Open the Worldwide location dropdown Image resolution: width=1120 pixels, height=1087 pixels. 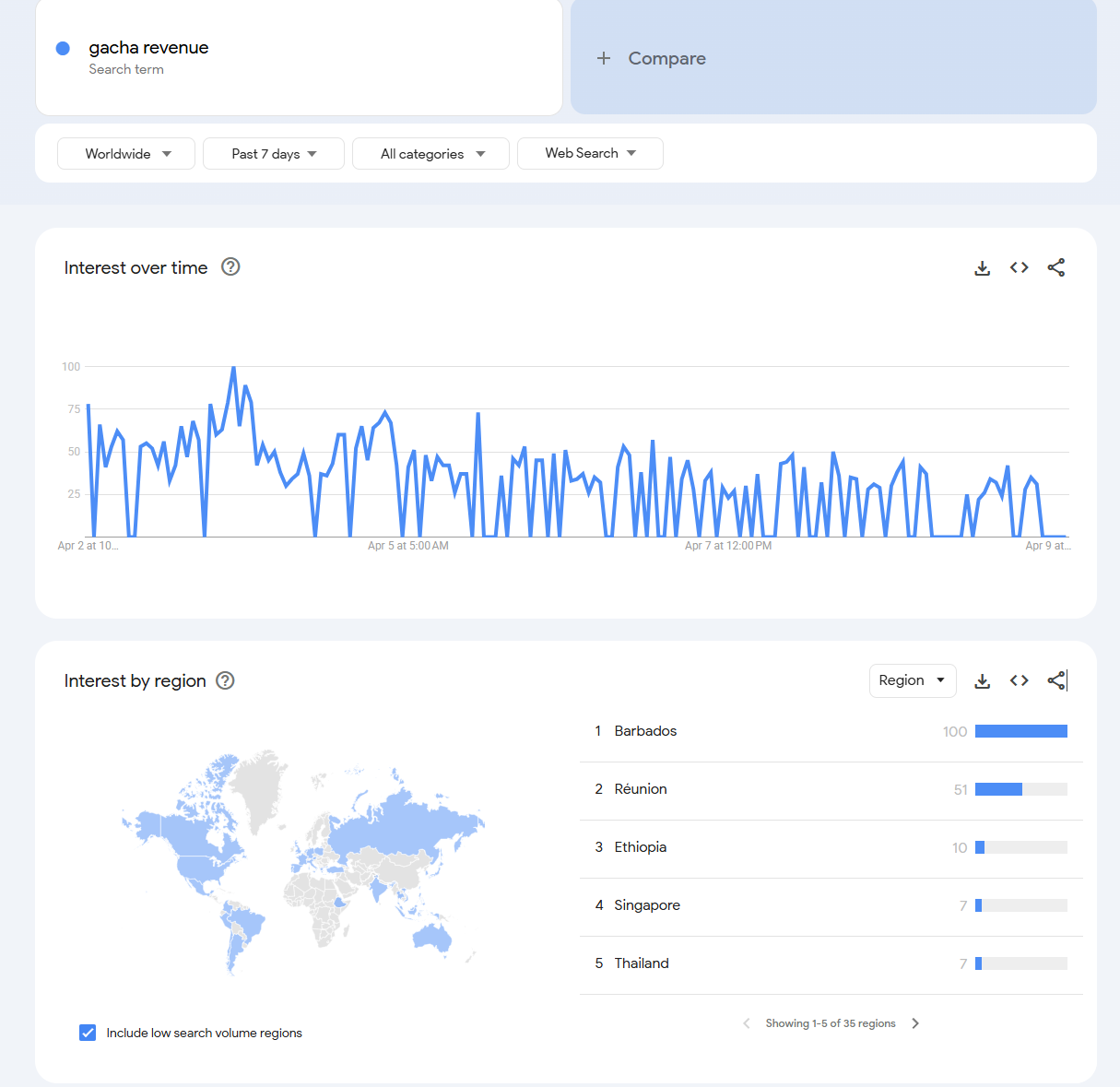pyautogui.click(x=126, y=154)
